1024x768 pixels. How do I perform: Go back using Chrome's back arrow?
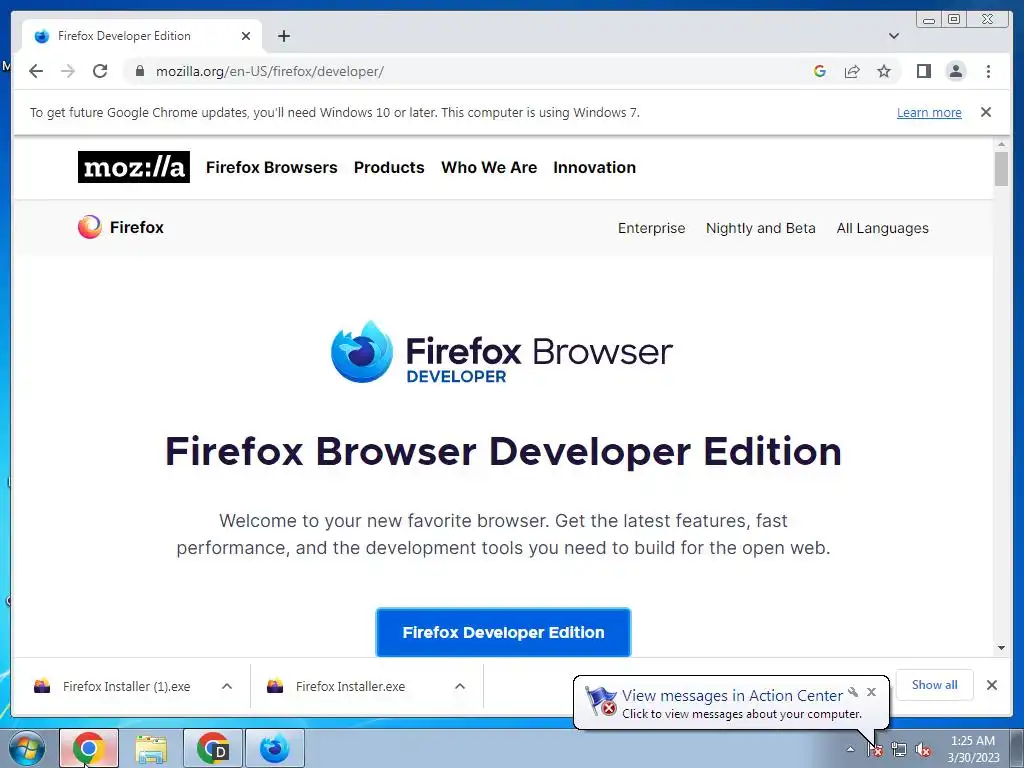[x=36, y=71]
